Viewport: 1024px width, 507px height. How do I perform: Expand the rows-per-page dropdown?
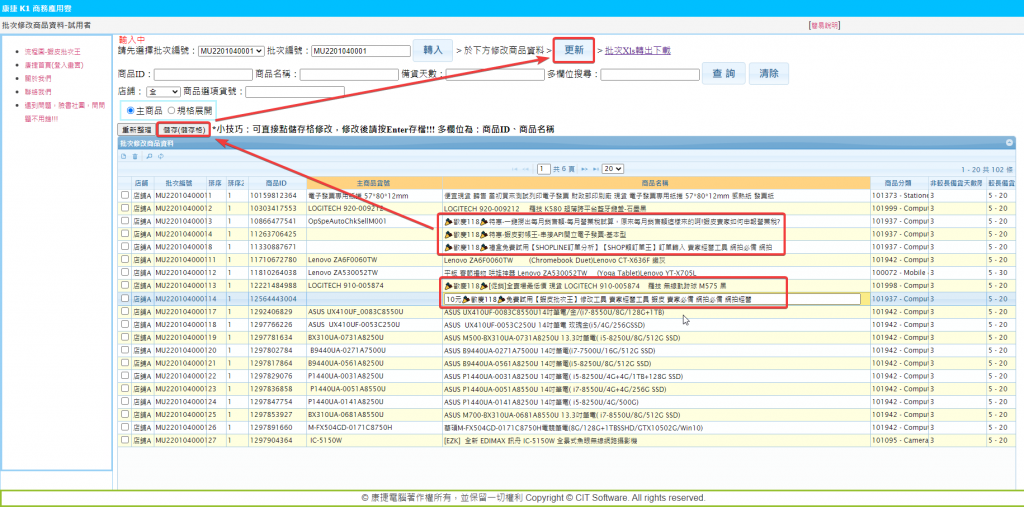point(612,169)
